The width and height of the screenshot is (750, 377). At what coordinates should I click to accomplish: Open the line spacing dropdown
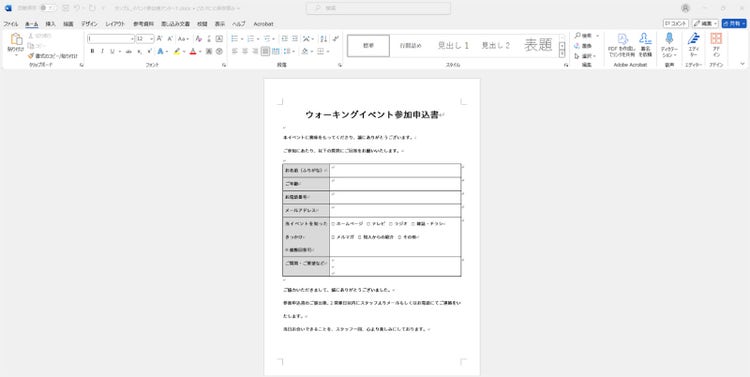coord(289,51)
